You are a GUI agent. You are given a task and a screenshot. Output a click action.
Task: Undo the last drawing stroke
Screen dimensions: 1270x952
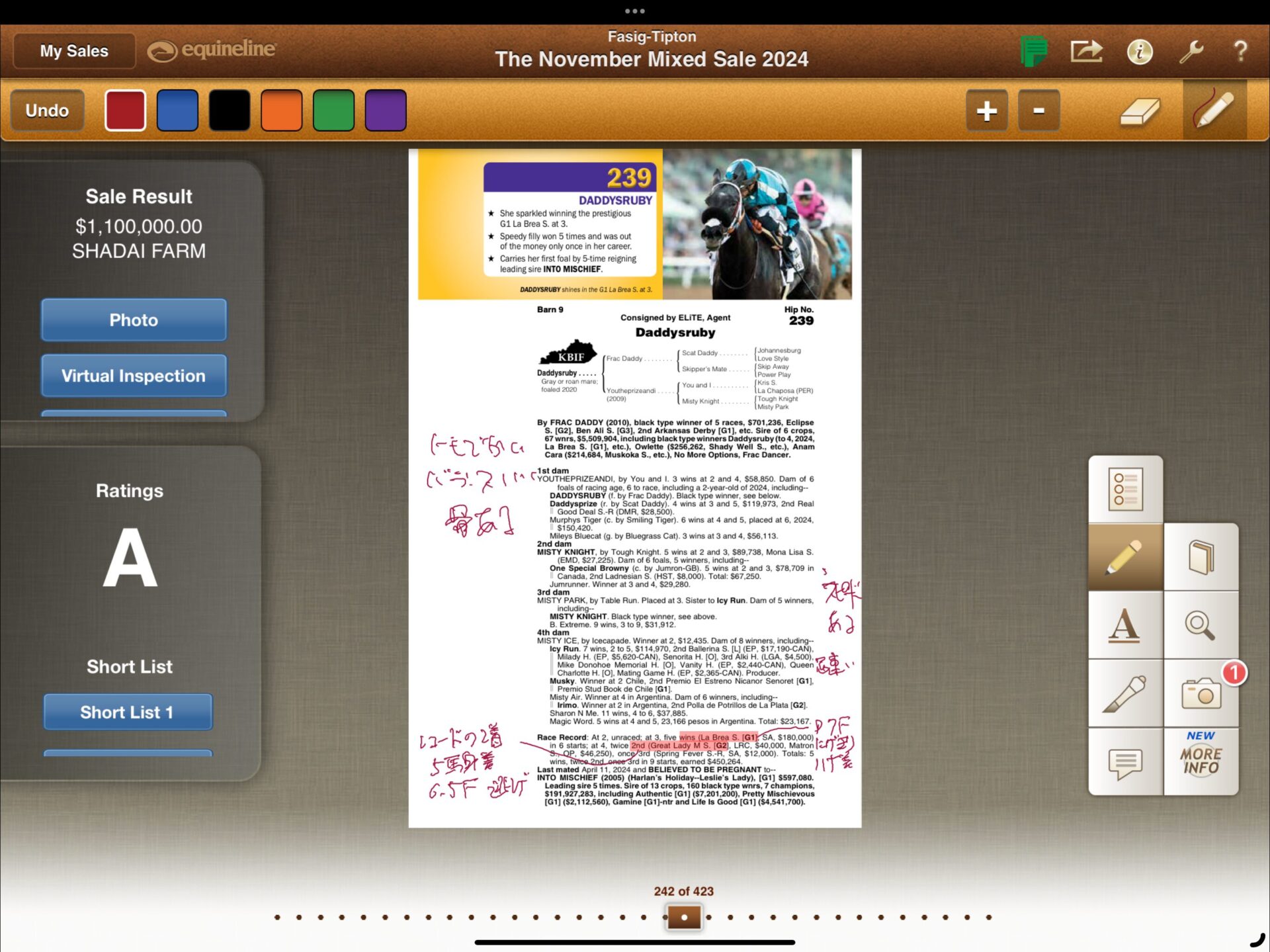point(47,110)
